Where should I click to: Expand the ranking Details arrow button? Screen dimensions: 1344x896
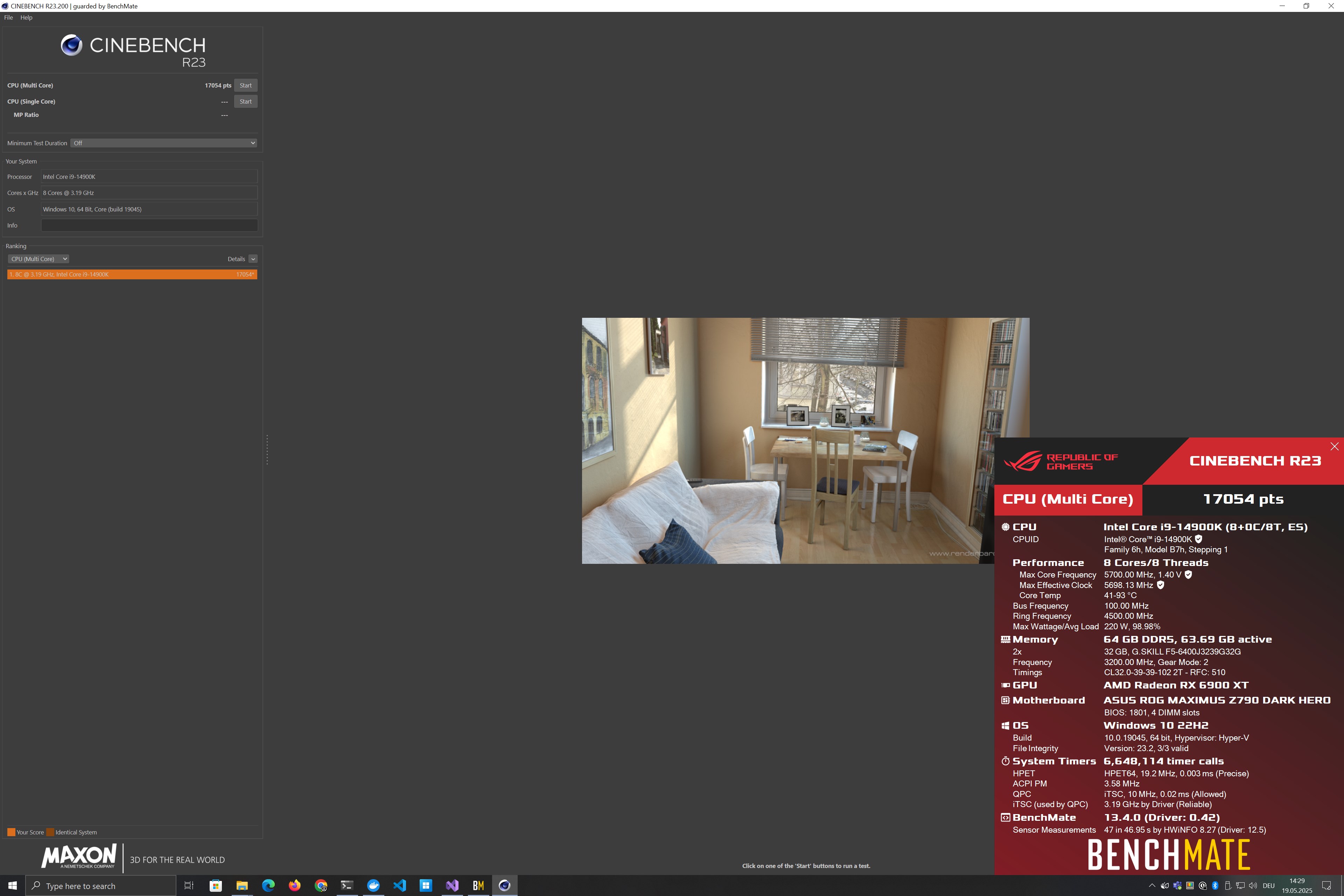point(253,259)
